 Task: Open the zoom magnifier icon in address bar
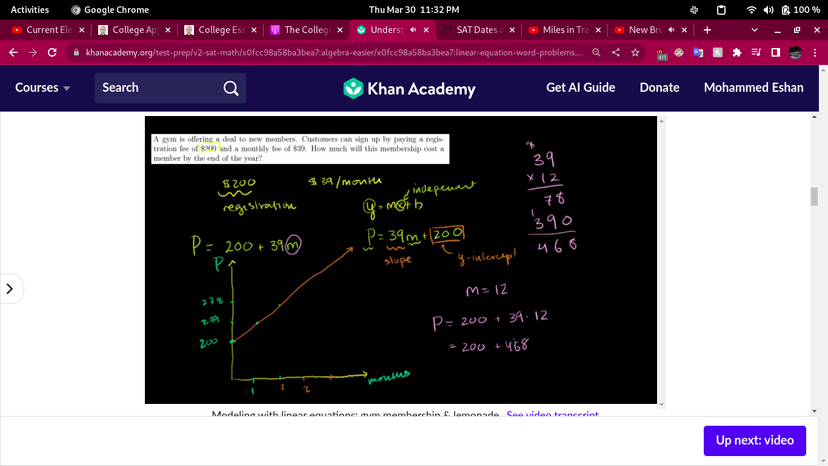point(596,52)
